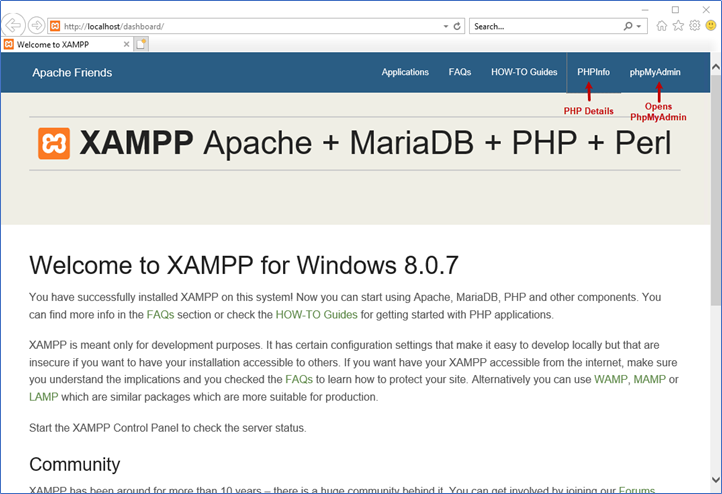The image size is (722, 494).
Task: Open the Home icon in browser toolbar
Action: (662, 26)
